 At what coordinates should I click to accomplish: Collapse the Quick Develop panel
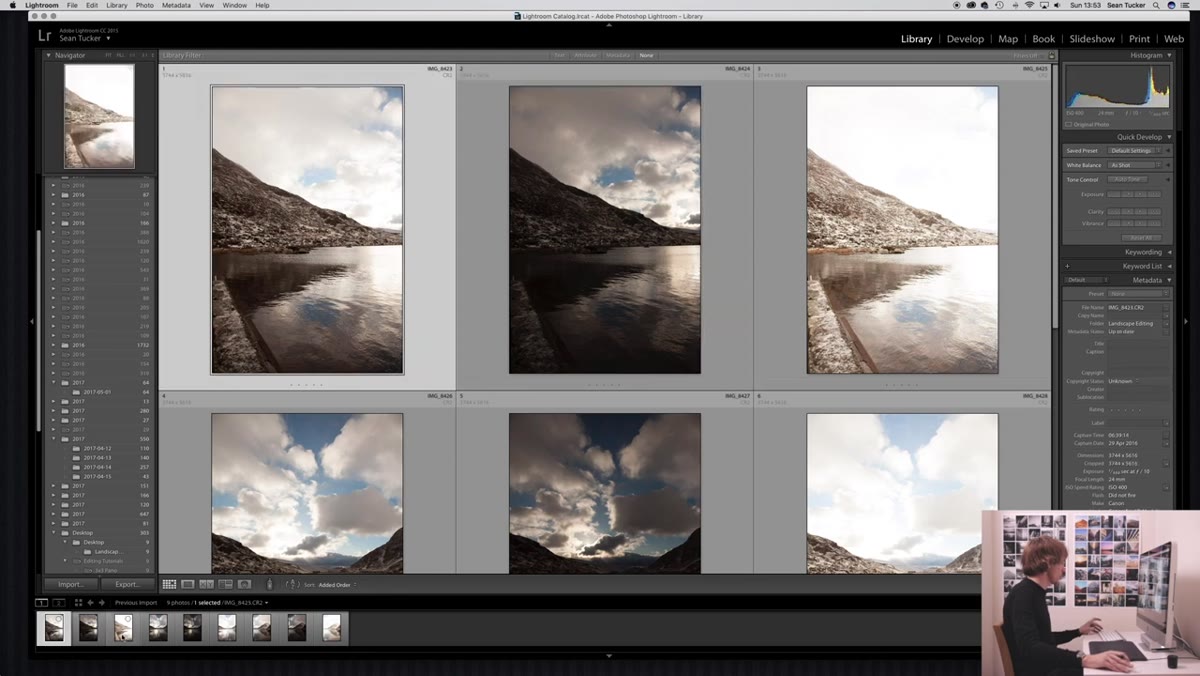pos(1169,137)
